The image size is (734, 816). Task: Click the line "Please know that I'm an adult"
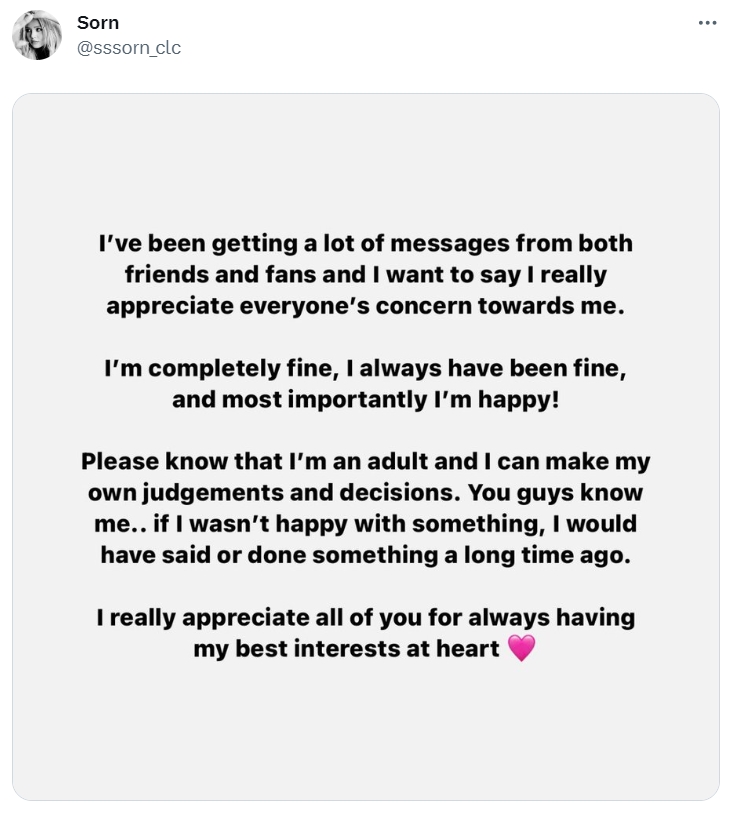pyautogui.click(x=365, y=462)
